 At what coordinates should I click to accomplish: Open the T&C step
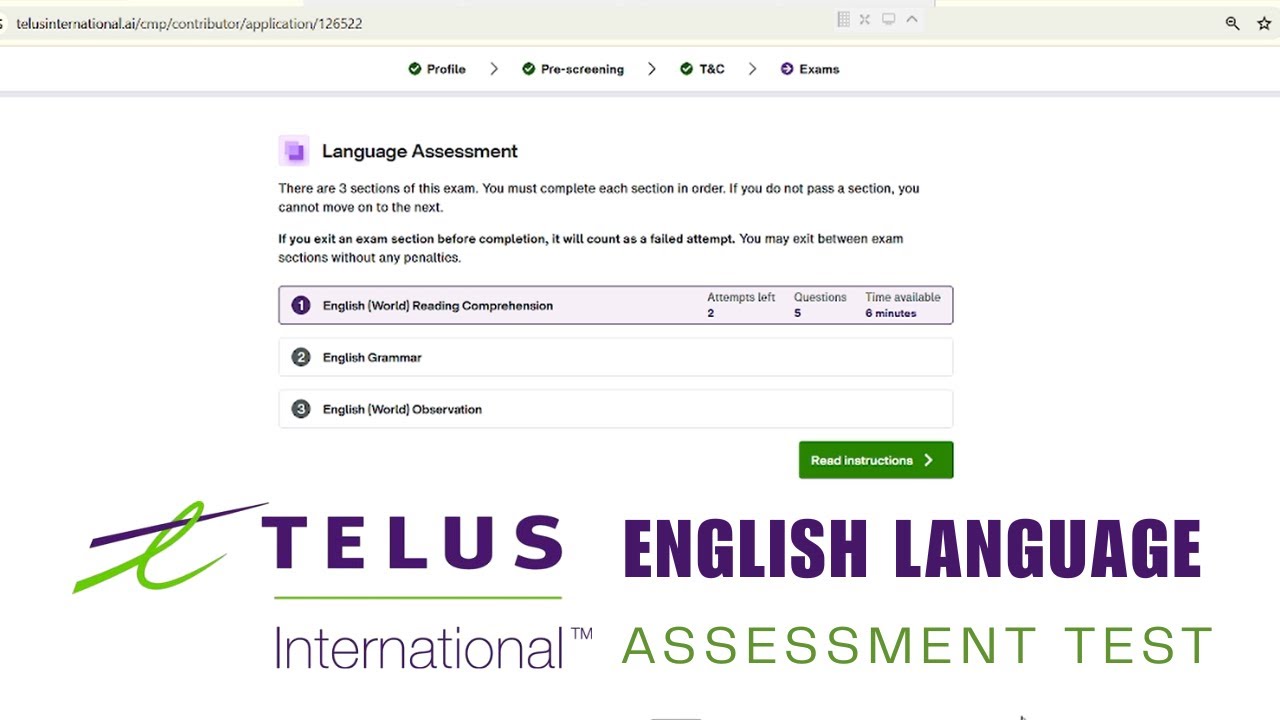(712, 69)
